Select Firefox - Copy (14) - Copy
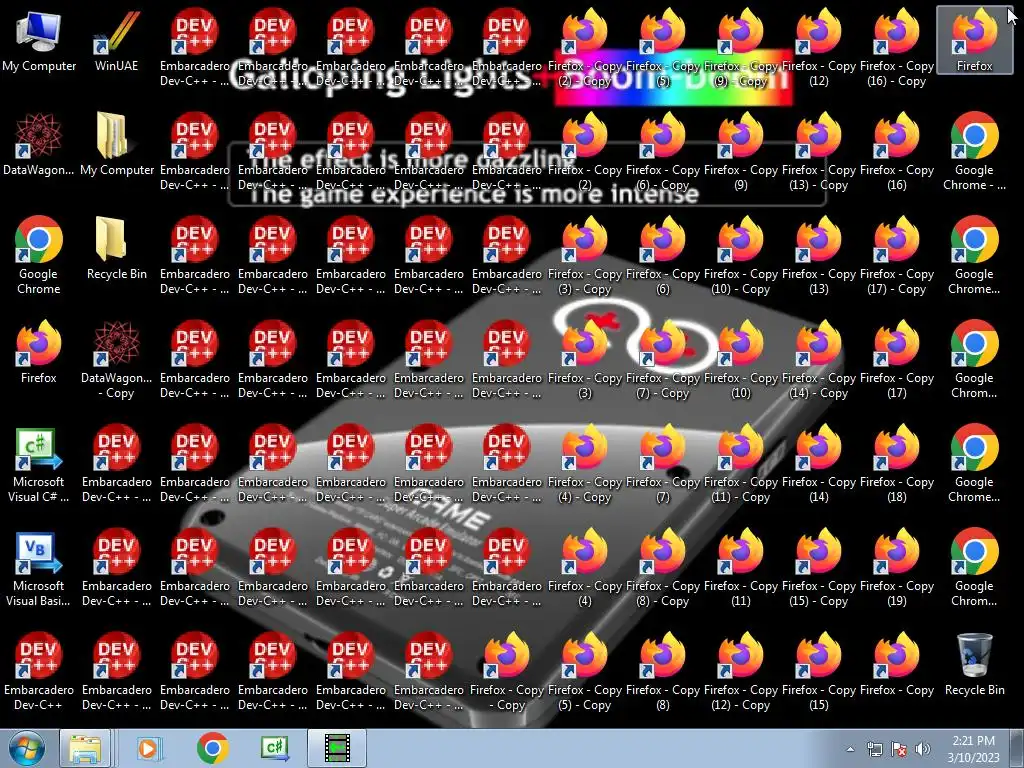The height and width of the screenshot is (768, 1024). (x=818, y=360)
